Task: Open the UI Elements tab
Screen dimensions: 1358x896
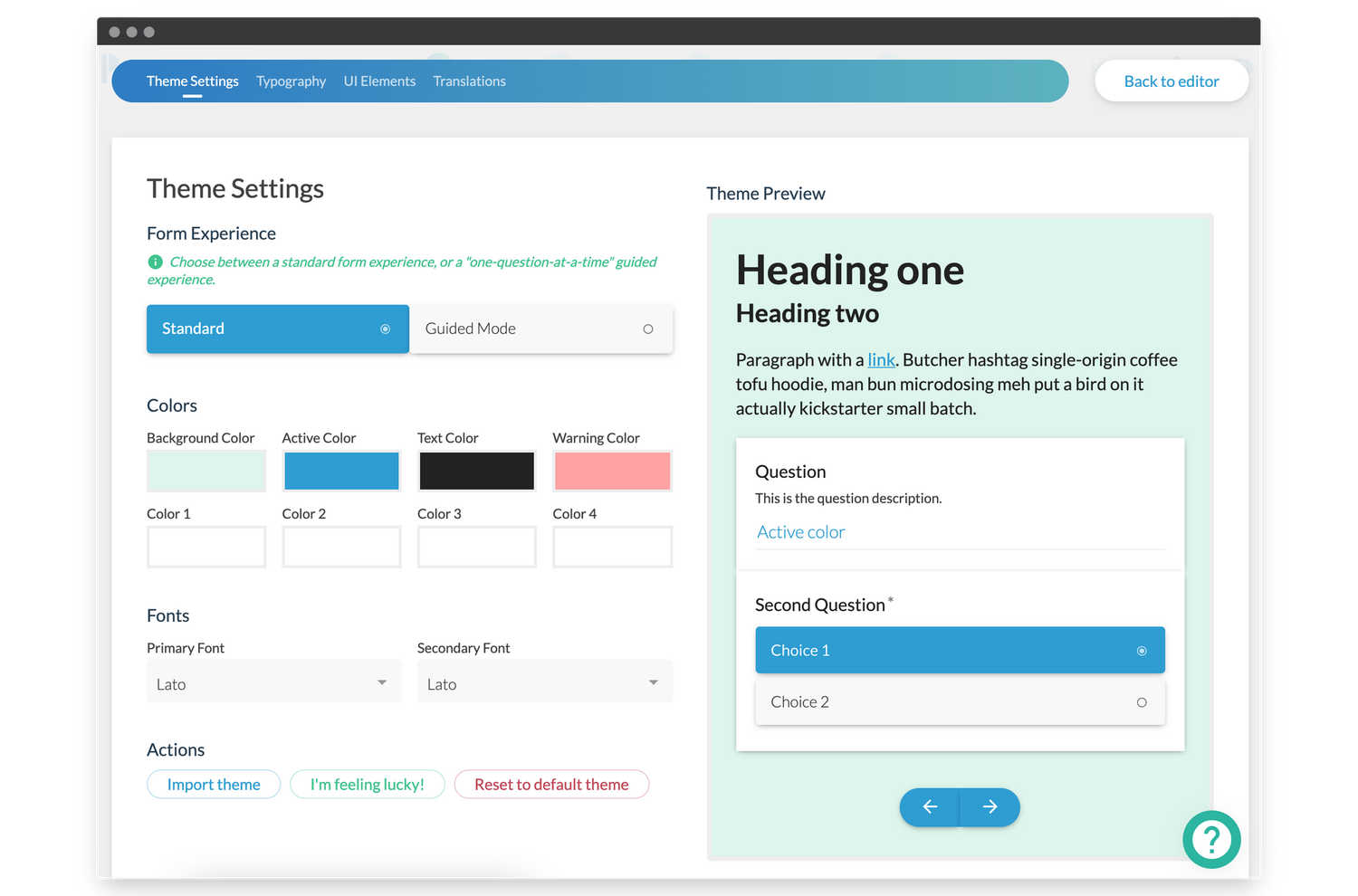Action: [379, 81]
